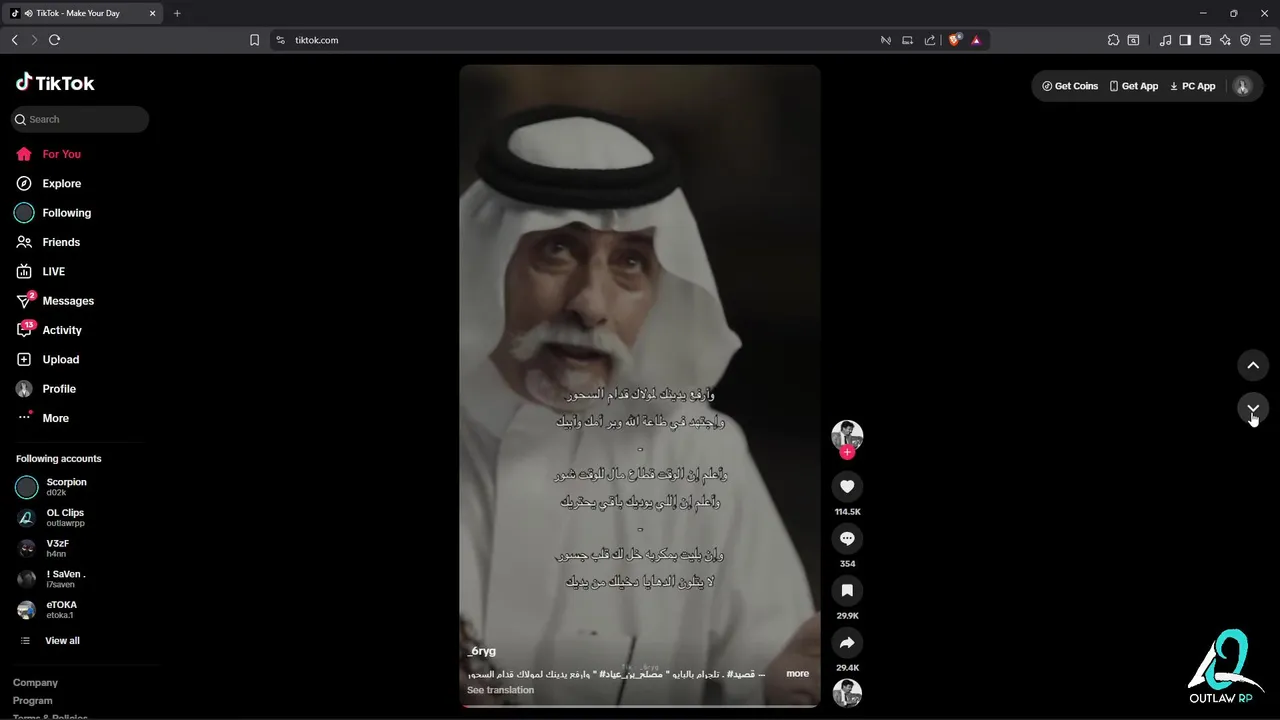Bookmark the video to favorites

(847, 590)
